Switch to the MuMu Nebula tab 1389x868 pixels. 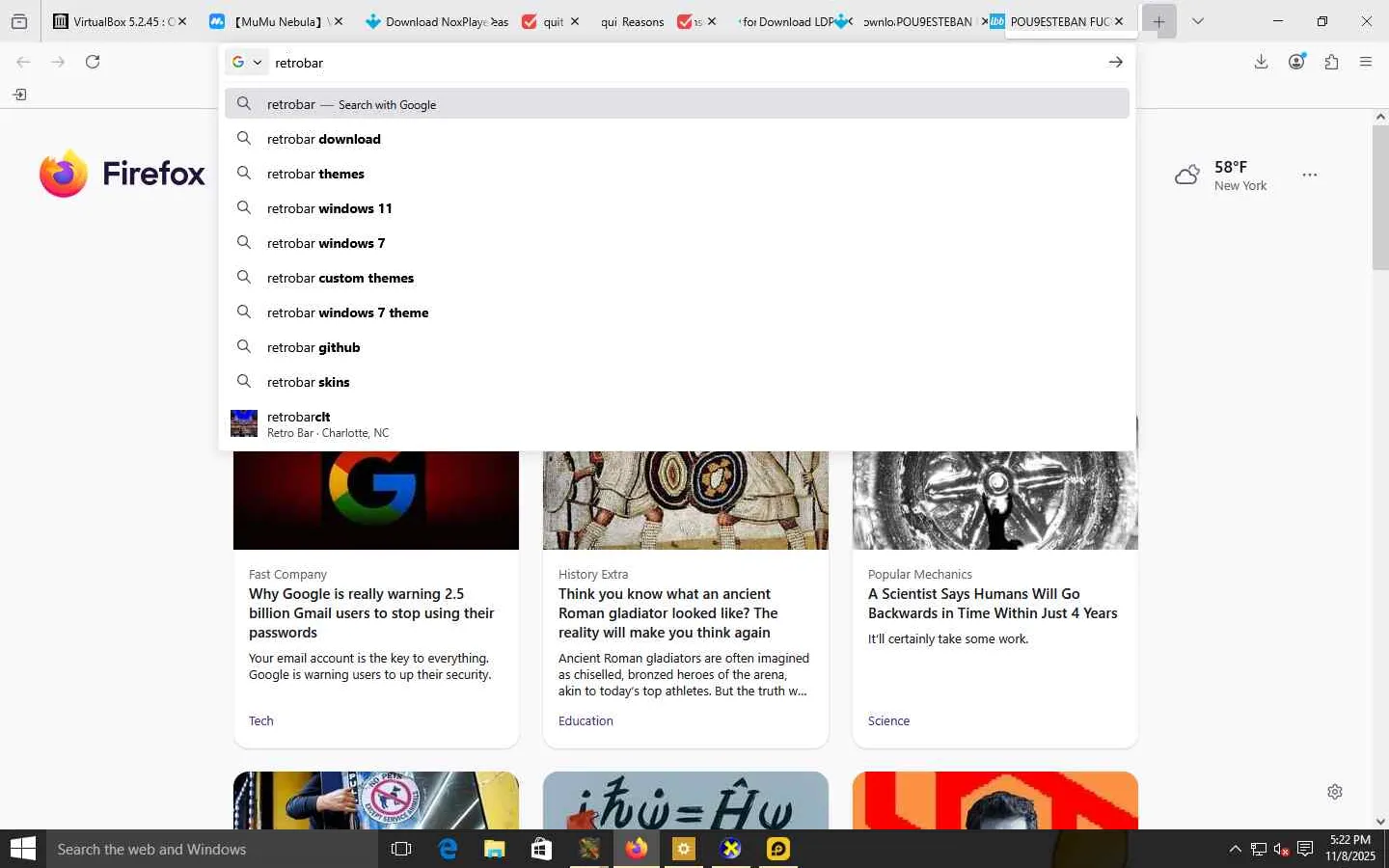click(x=276, y=21)
